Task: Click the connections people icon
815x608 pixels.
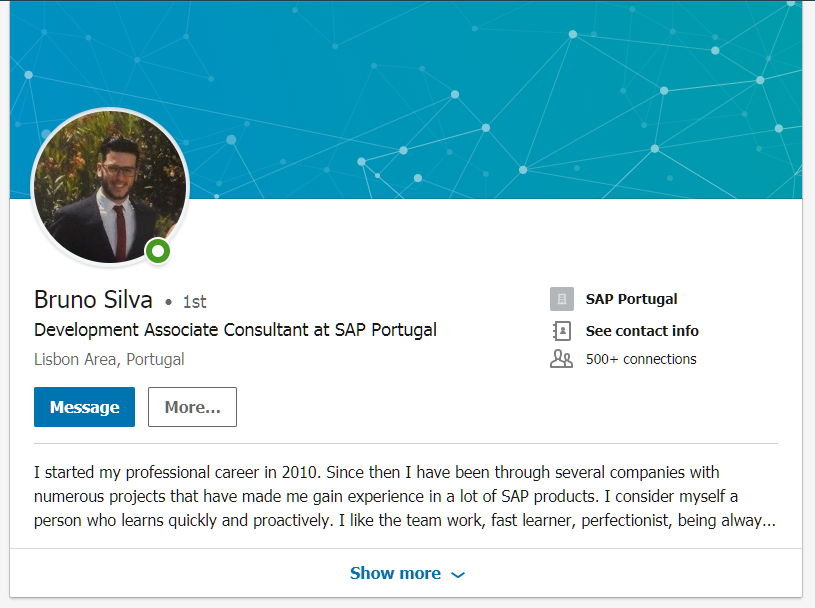Action: pyautogui.click(x=561, y=359)
